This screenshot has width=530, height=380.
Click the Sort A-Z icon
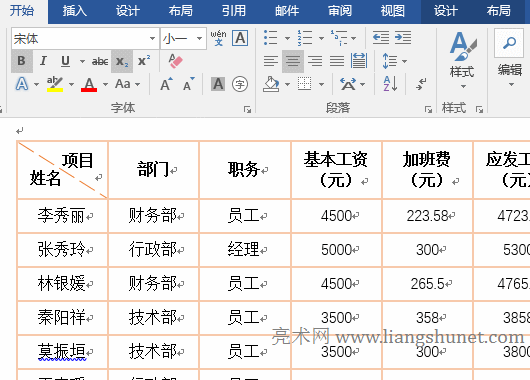click(x=390, y=84)
